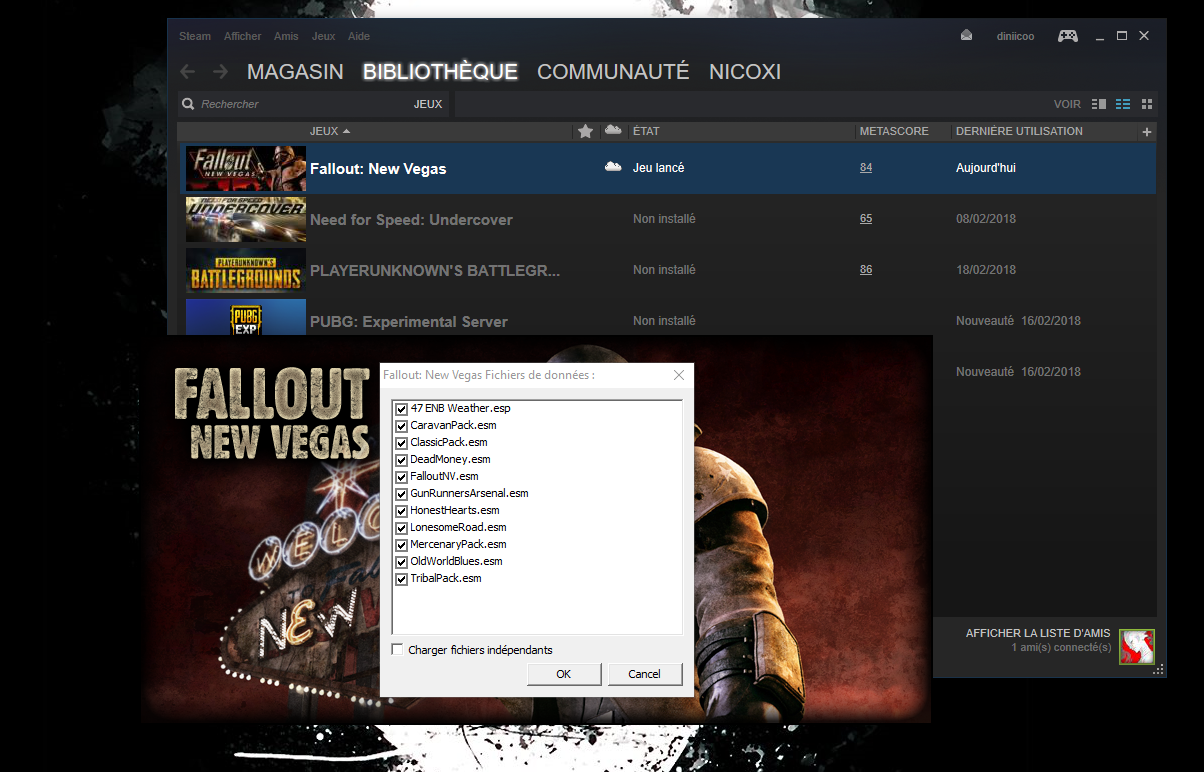
Task: Uncheck LonesomeRoad.esm checkbox
Action: (x=402, y=528)
